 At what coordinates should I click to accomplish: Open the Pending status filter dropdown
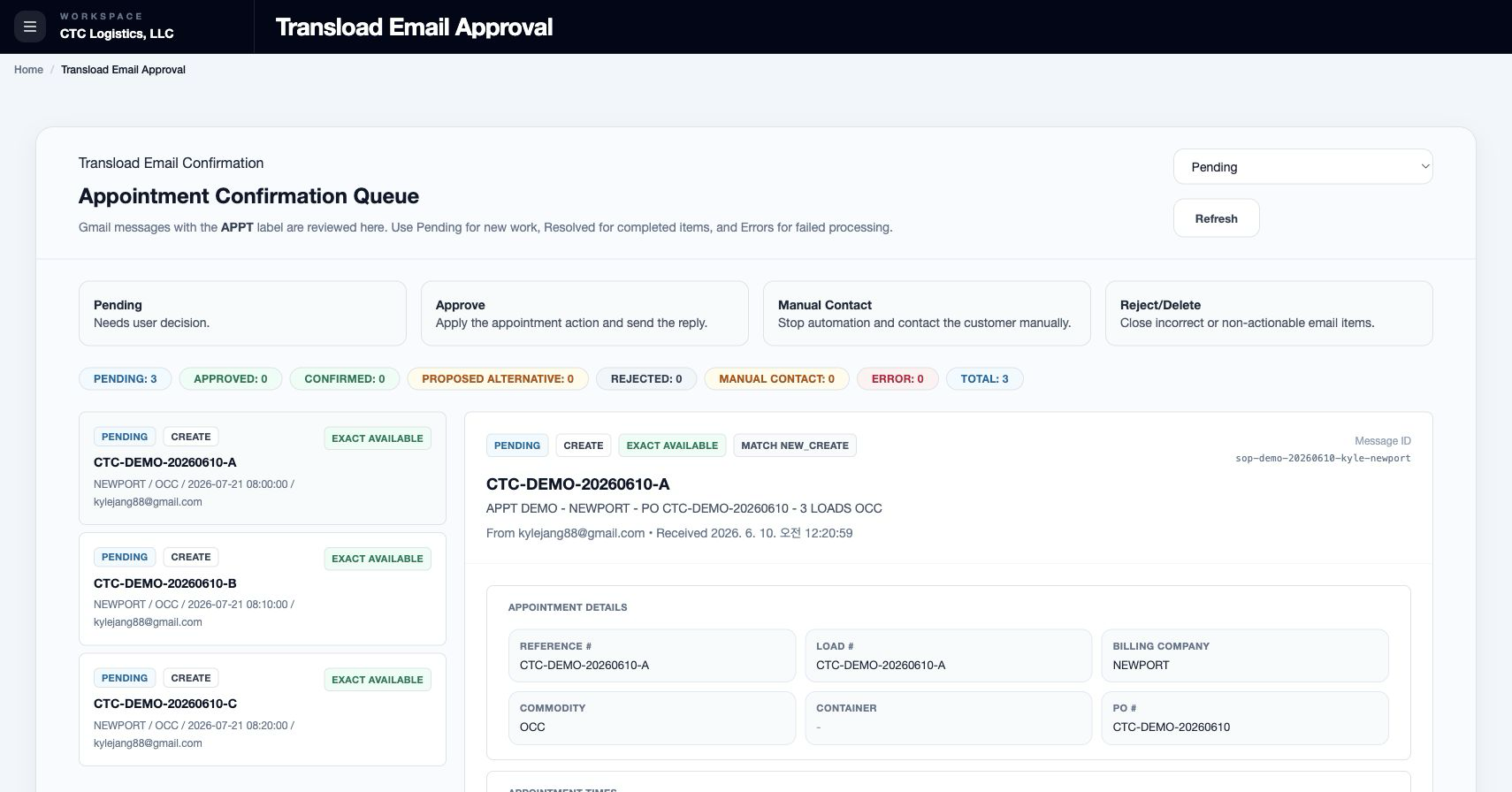(1302, 167)
